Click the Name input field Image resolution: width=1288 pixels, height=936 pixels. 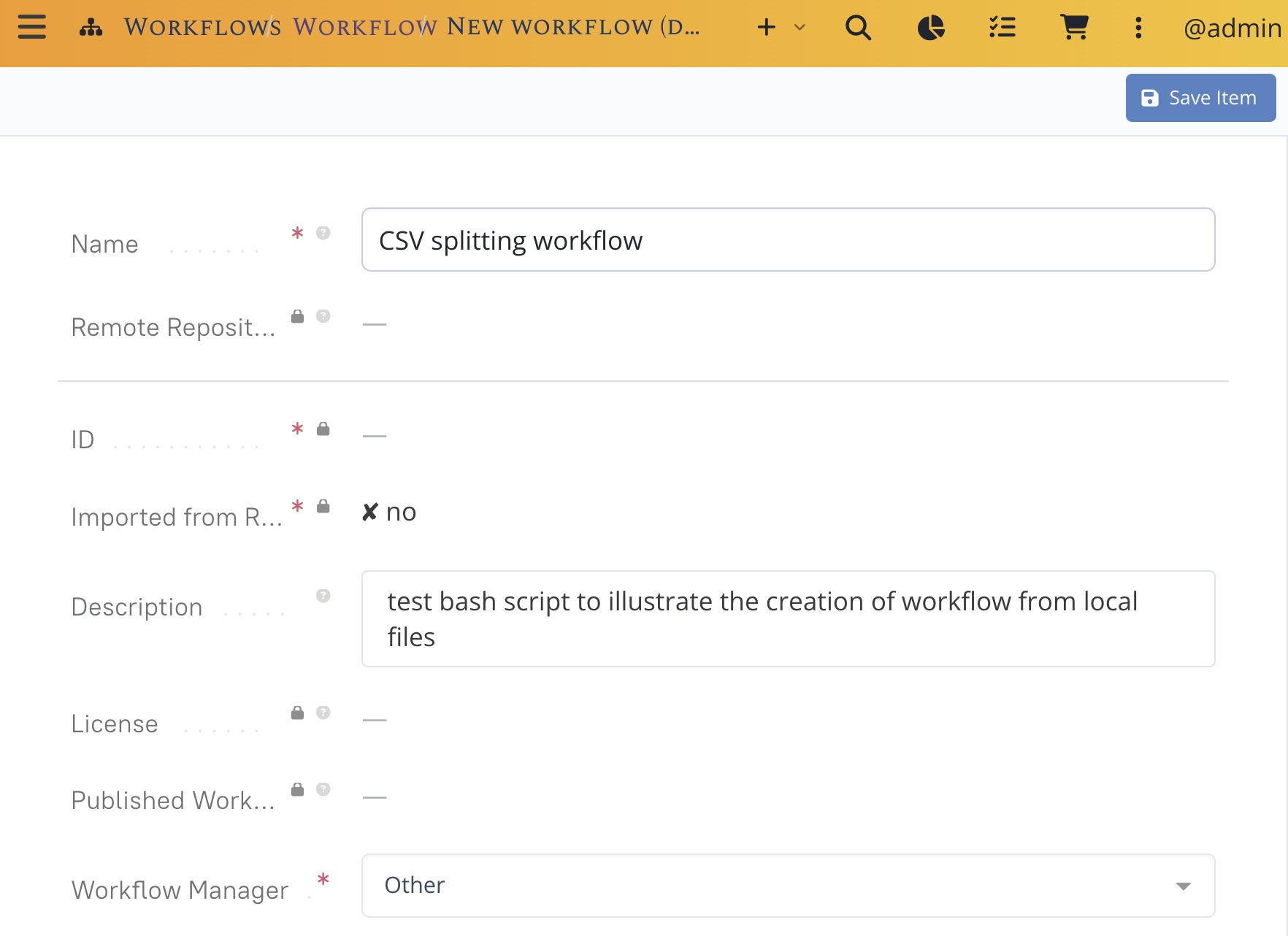pyautogui.click(x=788, y=239)
